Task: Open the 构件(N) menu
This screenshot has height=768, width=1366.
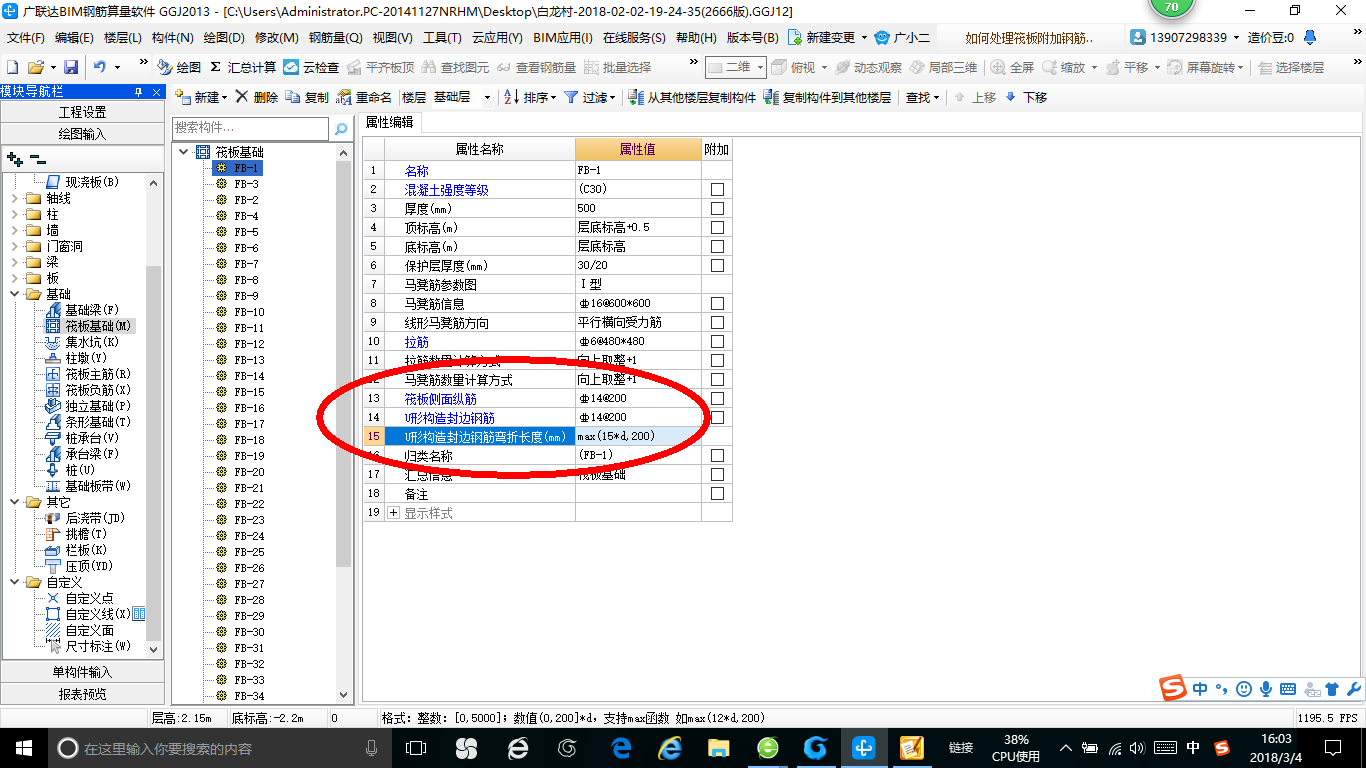Action: click(x=173, y=37)
